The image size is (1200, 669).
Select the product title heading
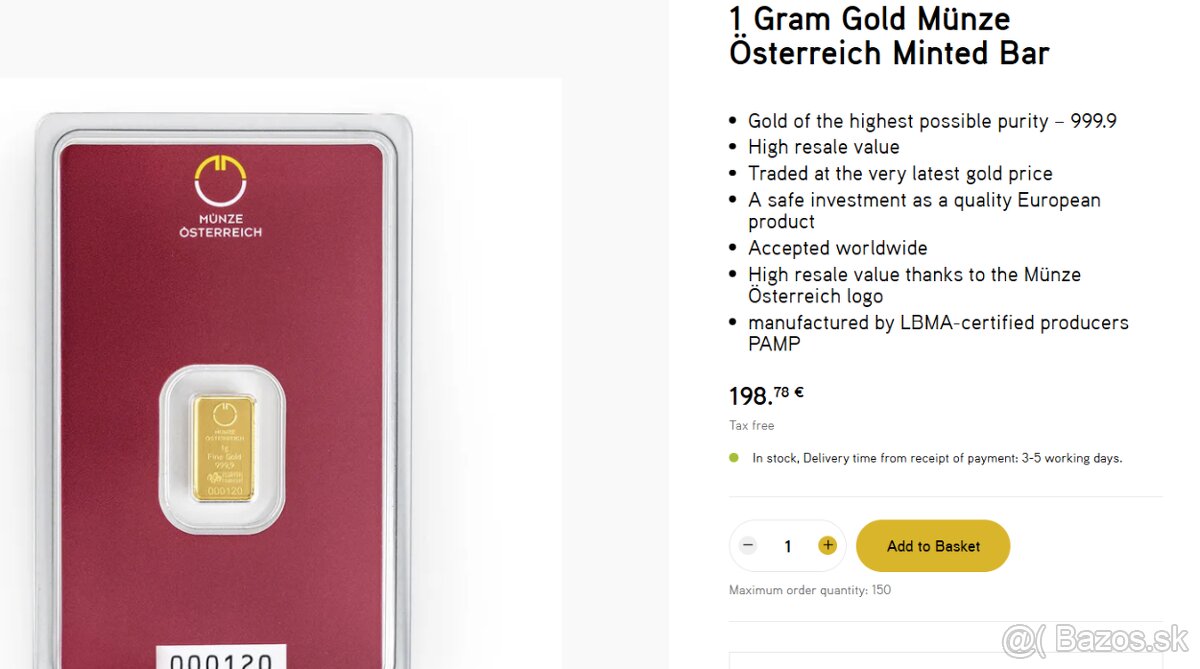[x=889, y=35]
